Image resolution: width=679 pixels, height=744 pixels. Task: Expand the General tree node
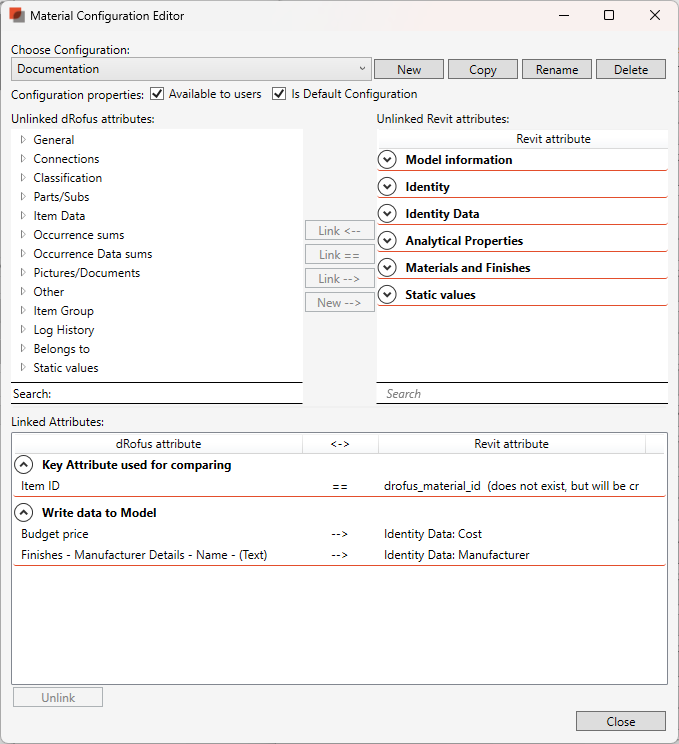point(23,140)
